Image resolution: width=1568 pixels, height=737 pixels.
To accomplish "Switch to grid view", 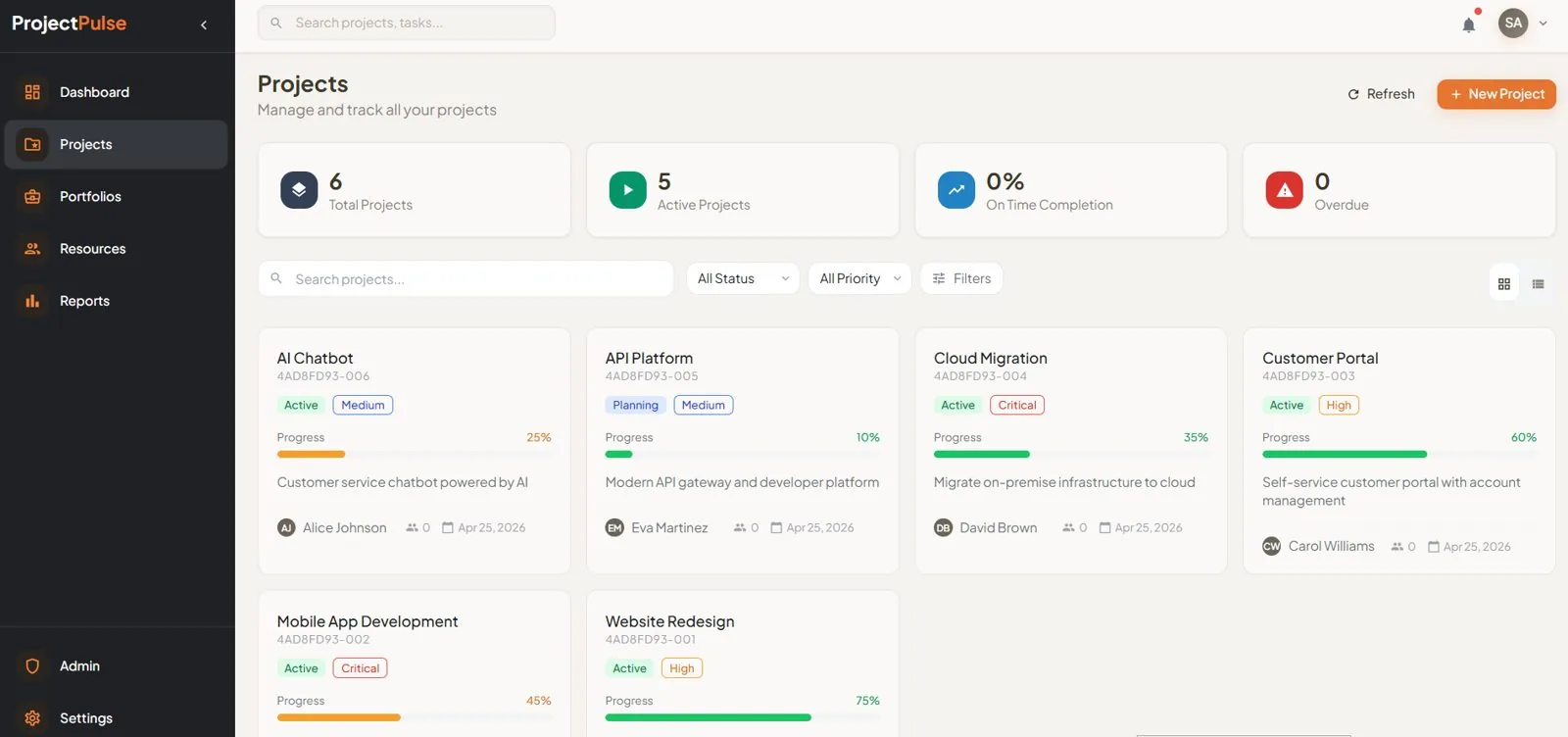I will click(x=1504, y=284).
